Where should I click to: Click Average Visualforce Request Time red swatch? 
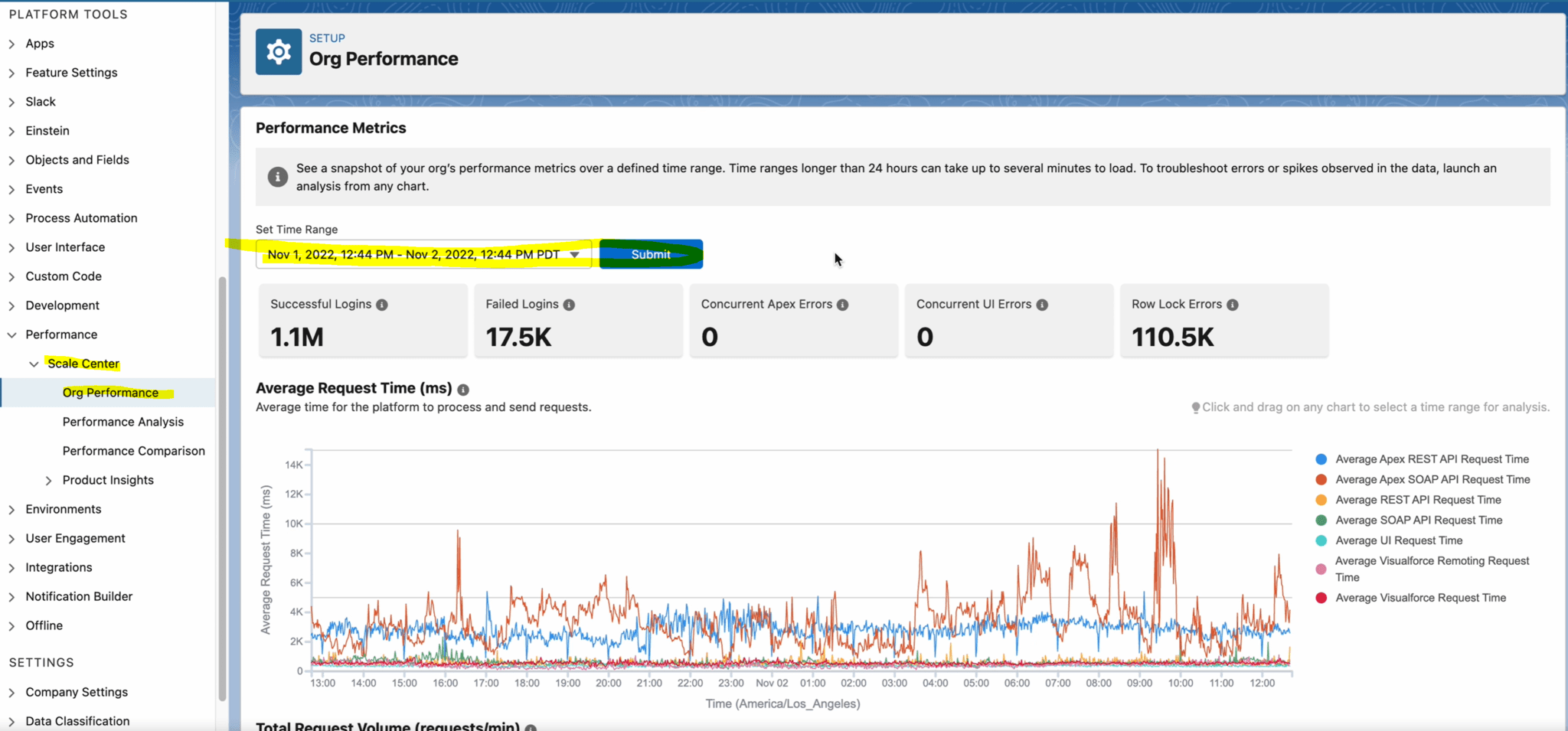[1321, 598]
